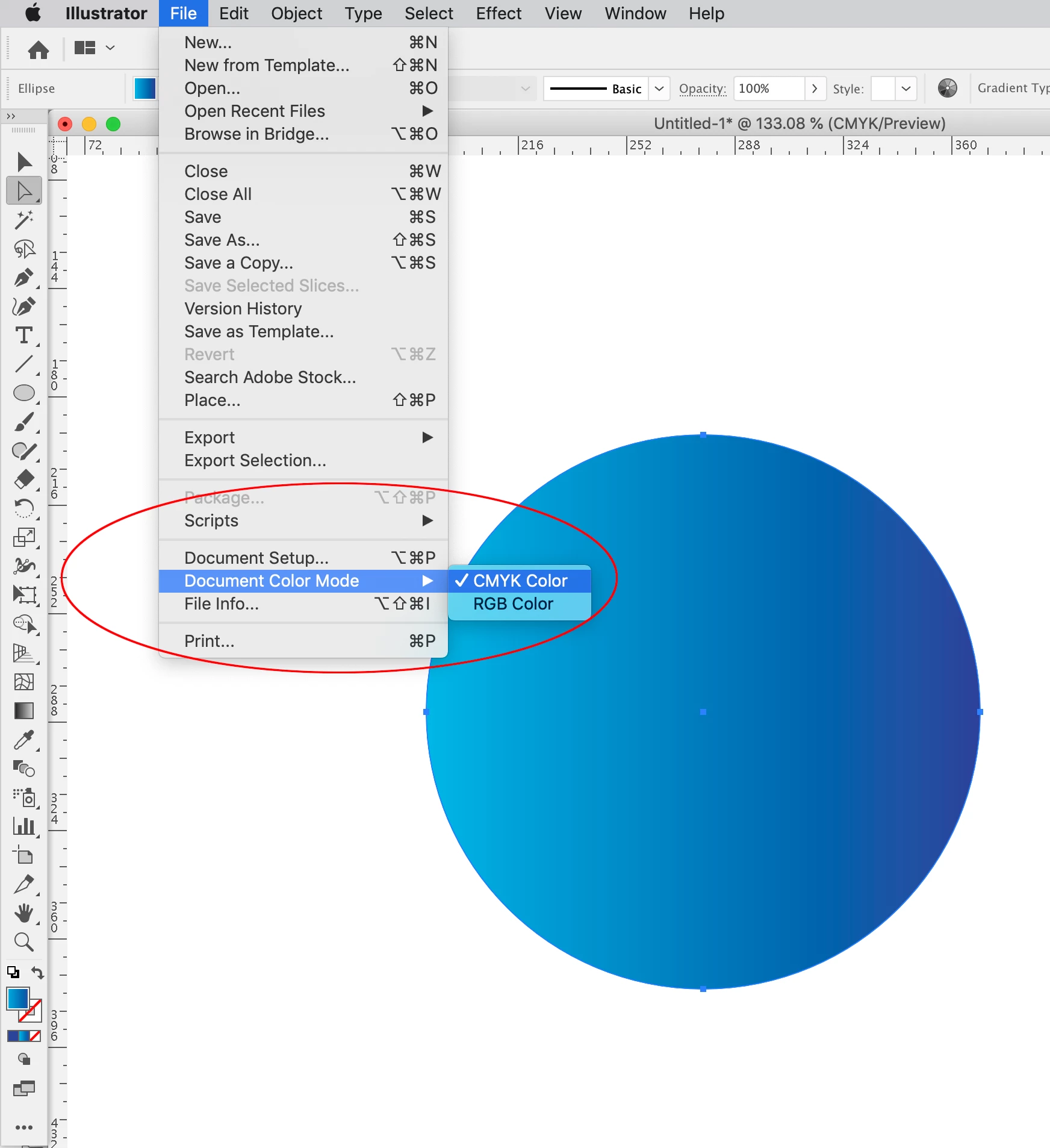
Task: Apply solid color paint mode
Action: coord(13,1036)
